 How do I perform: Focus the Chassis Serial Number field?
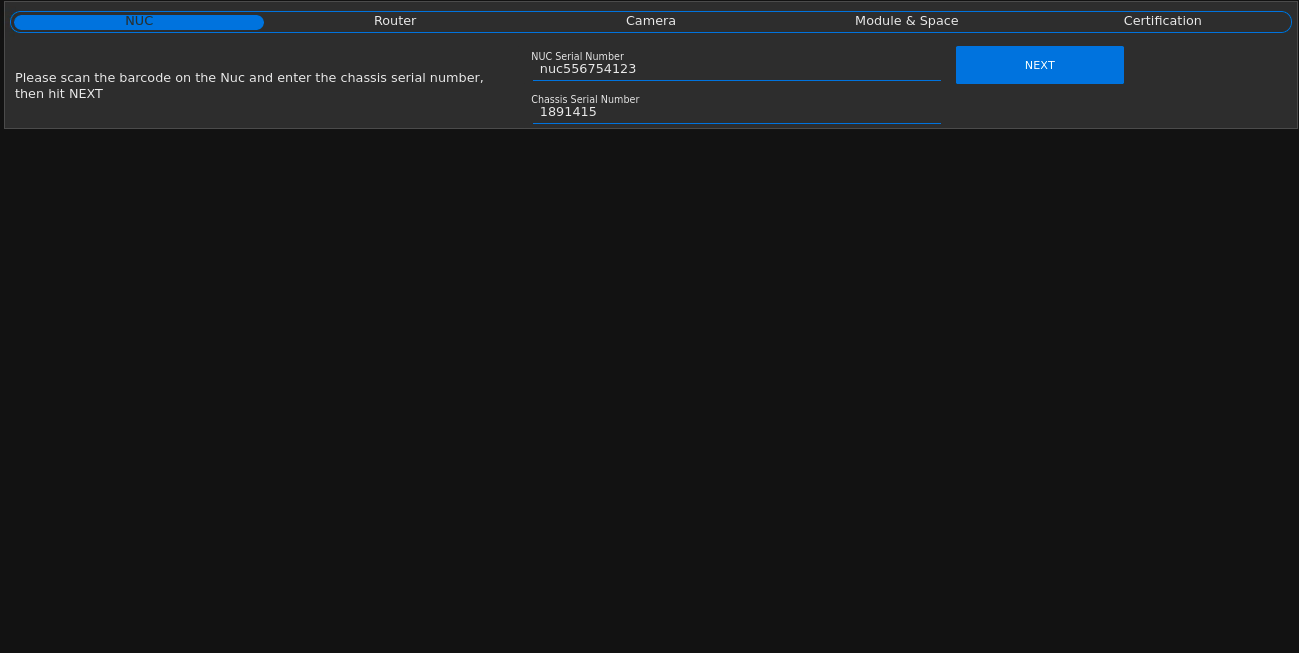[x=736, y=112]
